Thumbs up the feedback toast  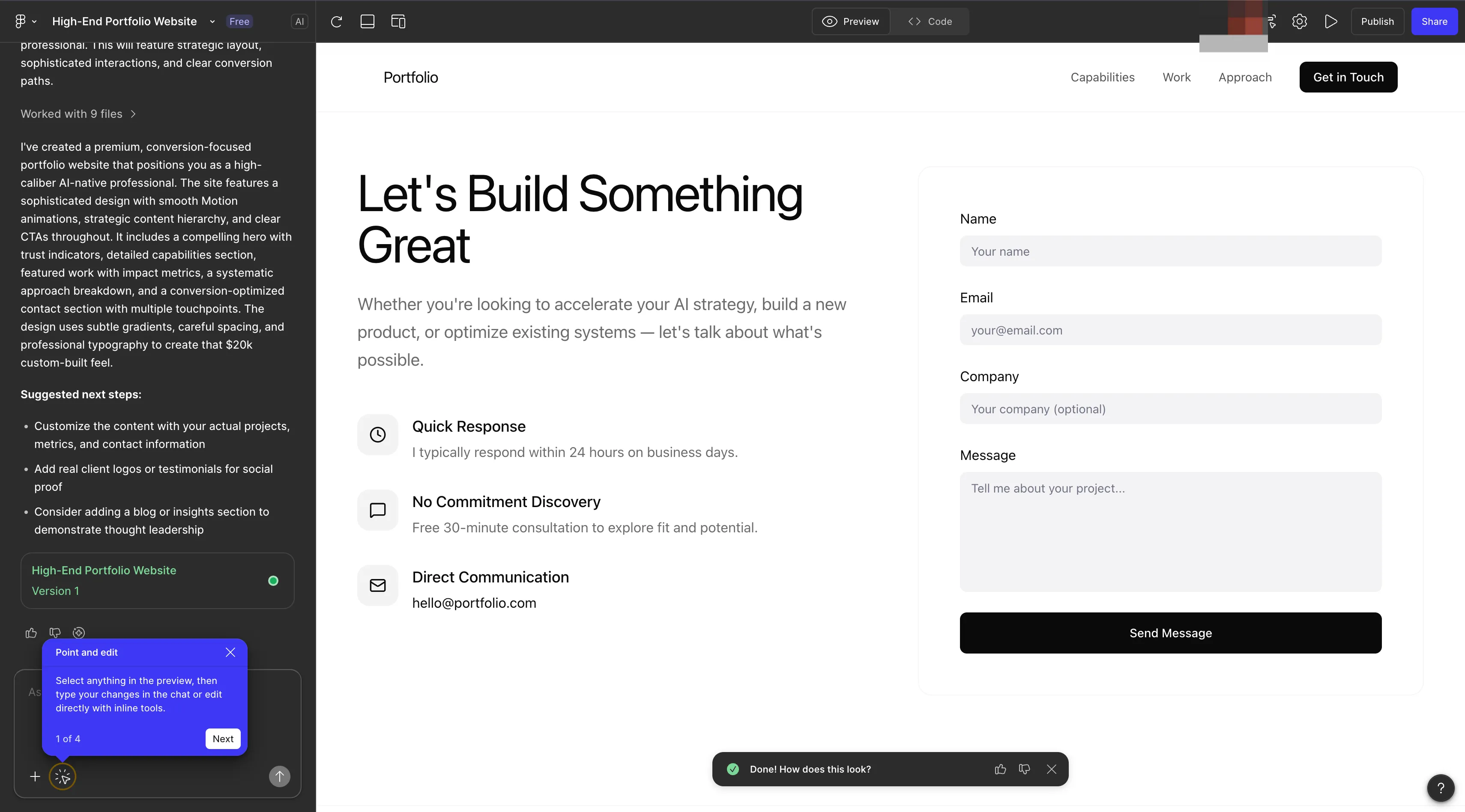point(1000,769)
